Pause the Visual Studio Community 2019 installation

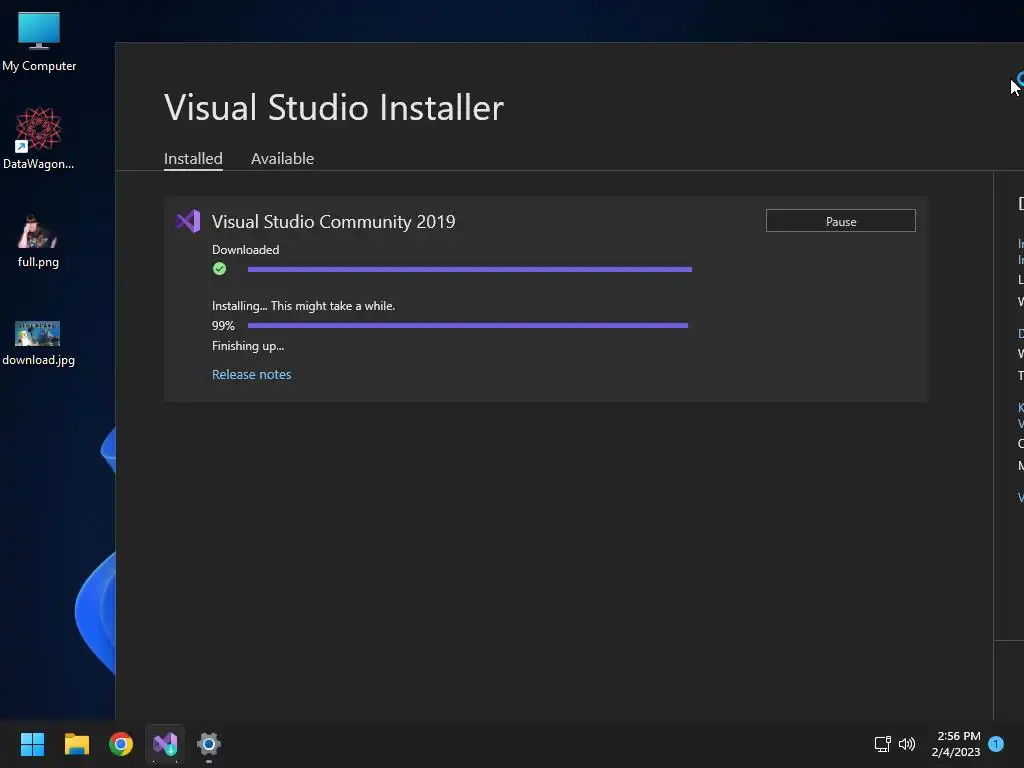pyautogui.click(x=840, y=221)
